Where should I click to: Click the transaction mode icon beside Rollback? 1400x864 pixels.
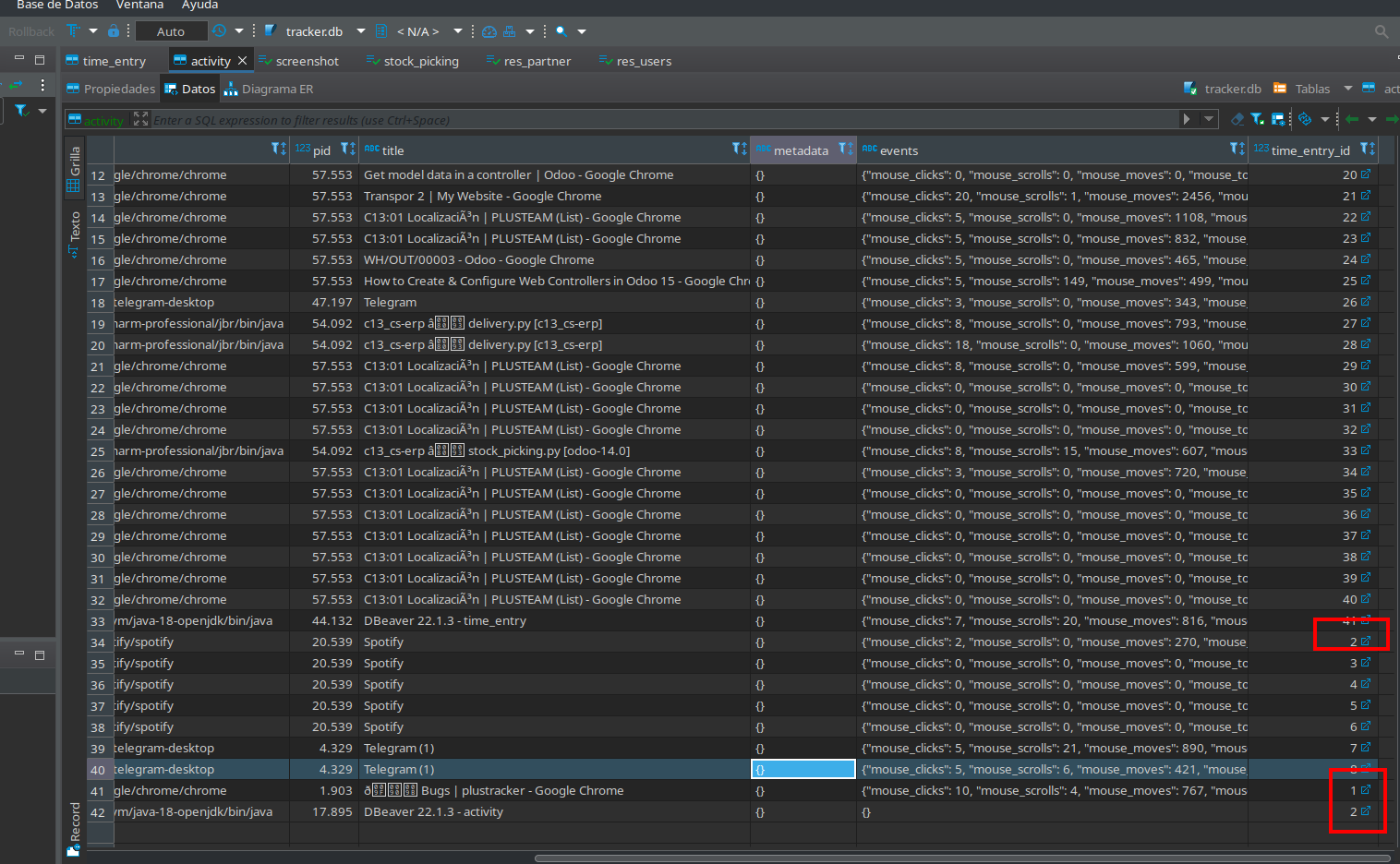click(73, 31)
